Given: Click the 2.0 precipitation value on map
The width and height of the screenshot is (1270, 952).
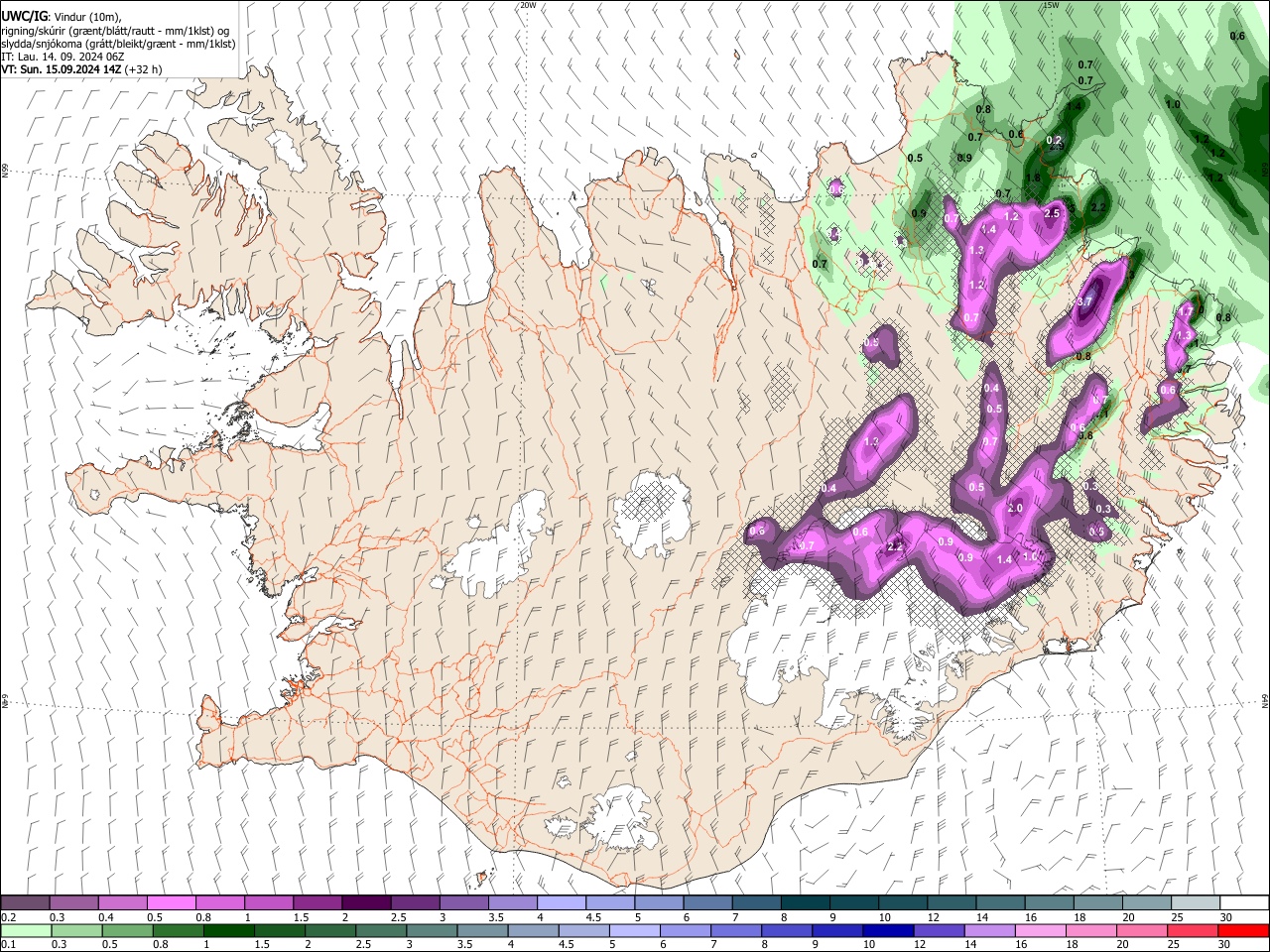Looking at the screenshot, I should pos(1015,508).
